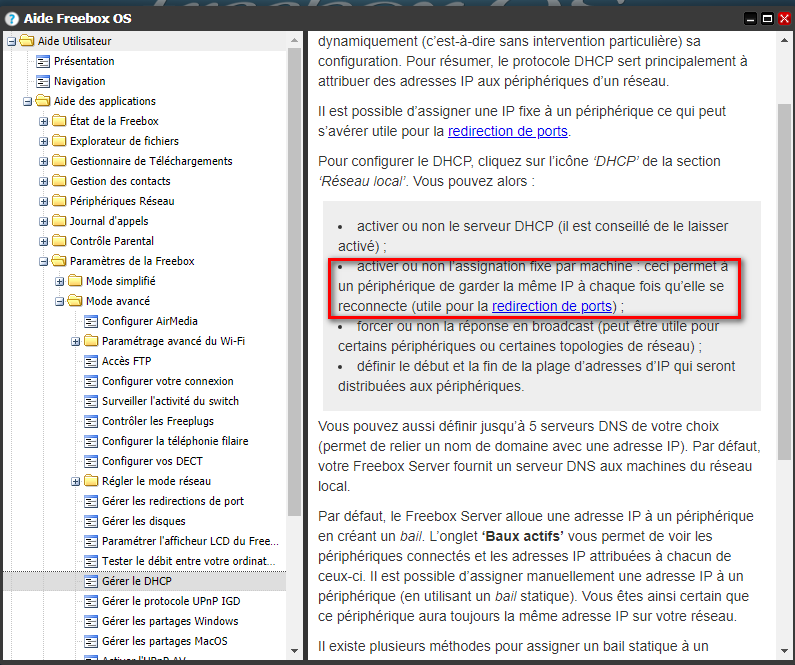
Task: Click the content pane scroll down arrow
Action: pos(784,651)
